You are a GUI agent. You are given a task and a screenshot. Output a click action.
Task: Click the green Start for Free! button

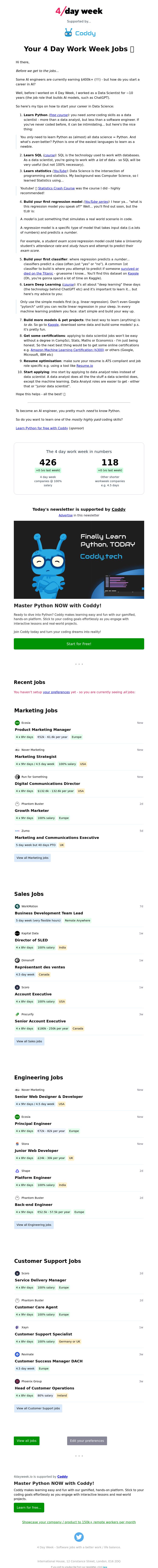[x=79, y=643]
